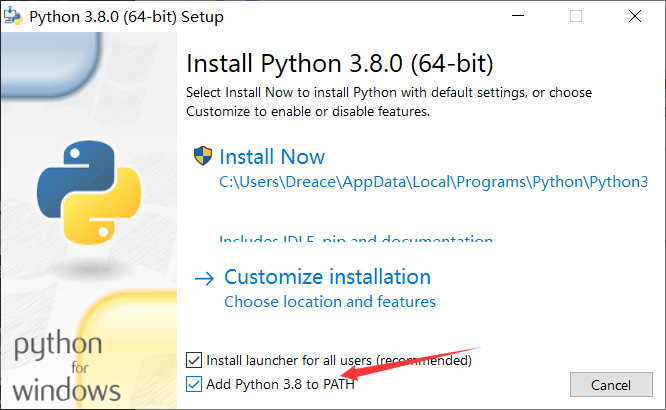Click 'Choose location and features' subtitle
The image size is (666, 410).
coord(330,301)
